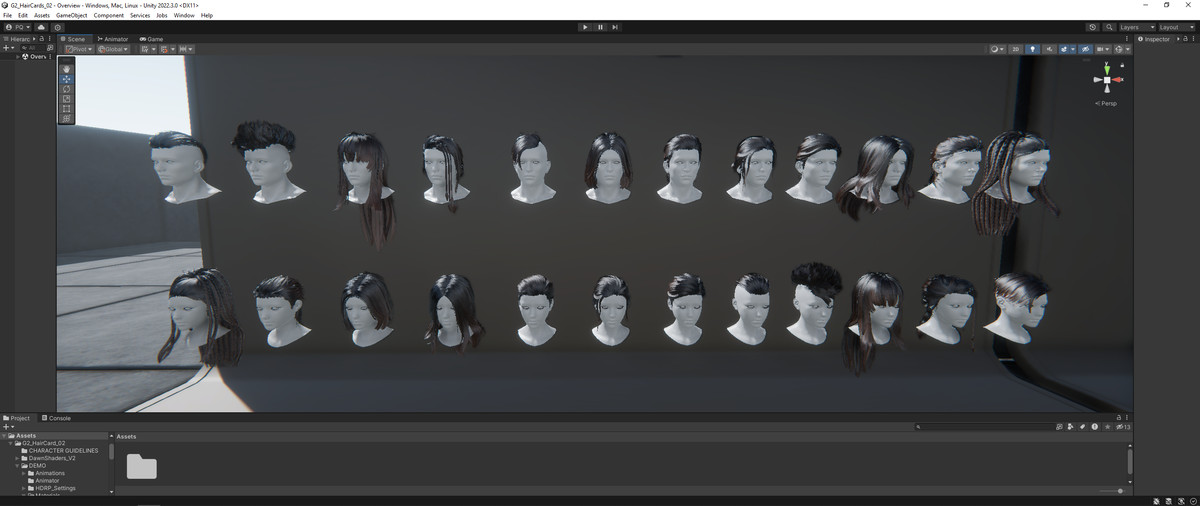Switch to the Console tab
This screenshot has height=506, width=1200.
(56, 418)
